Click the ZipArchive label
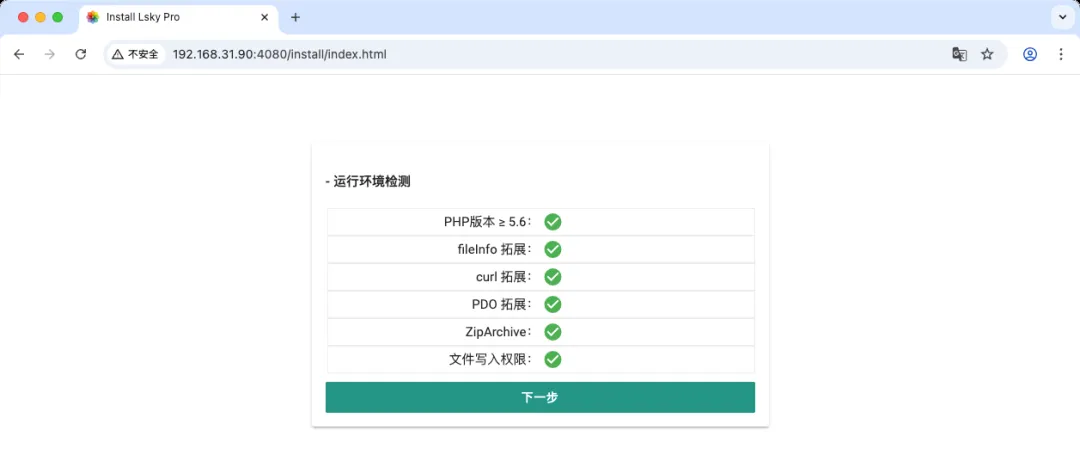Image resolution: width=1080 pixels, height=467 pixels. 499,332
